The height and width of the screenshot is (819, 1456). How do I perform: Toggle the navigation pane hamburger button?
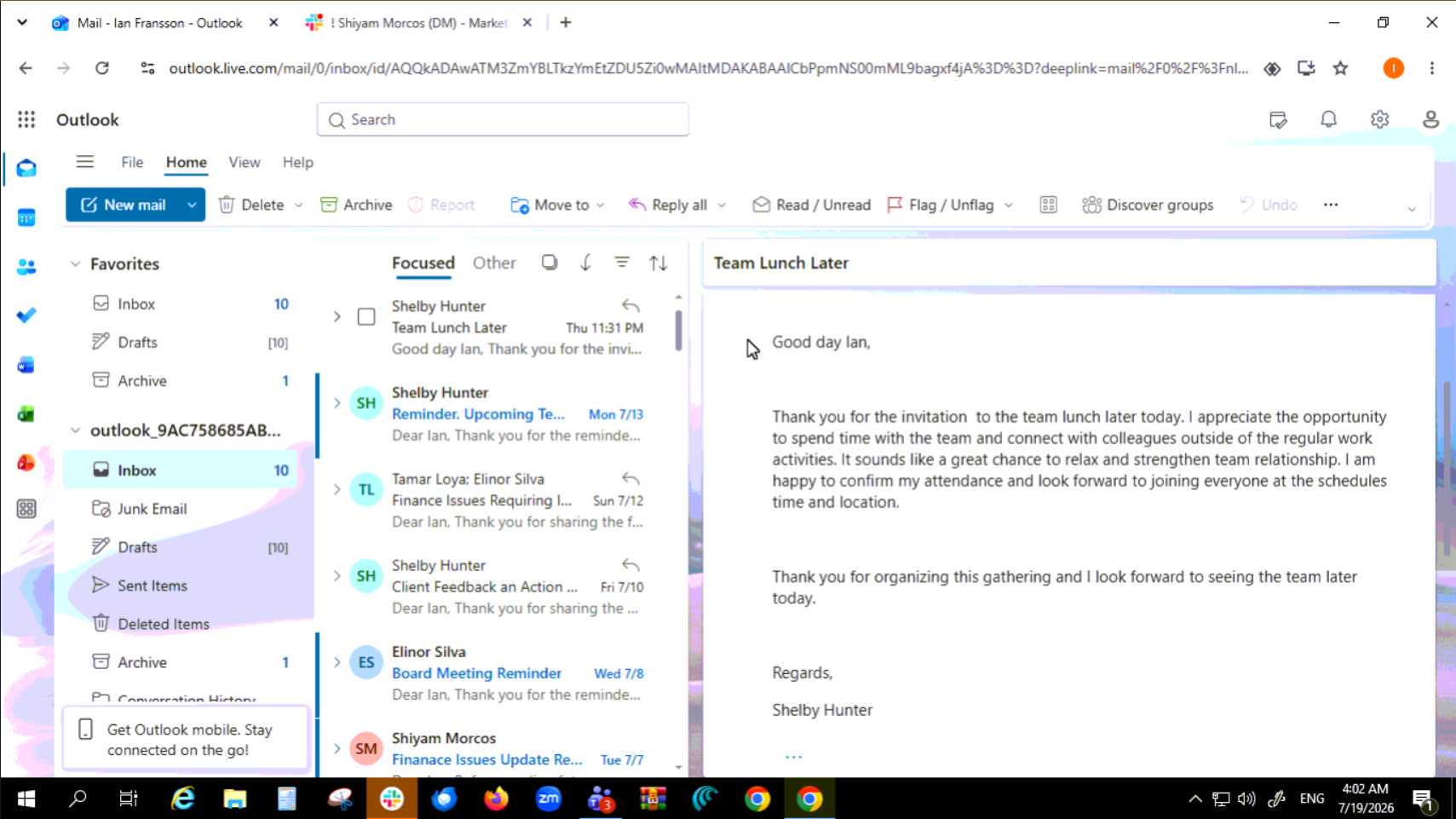[x=85, y=162]
